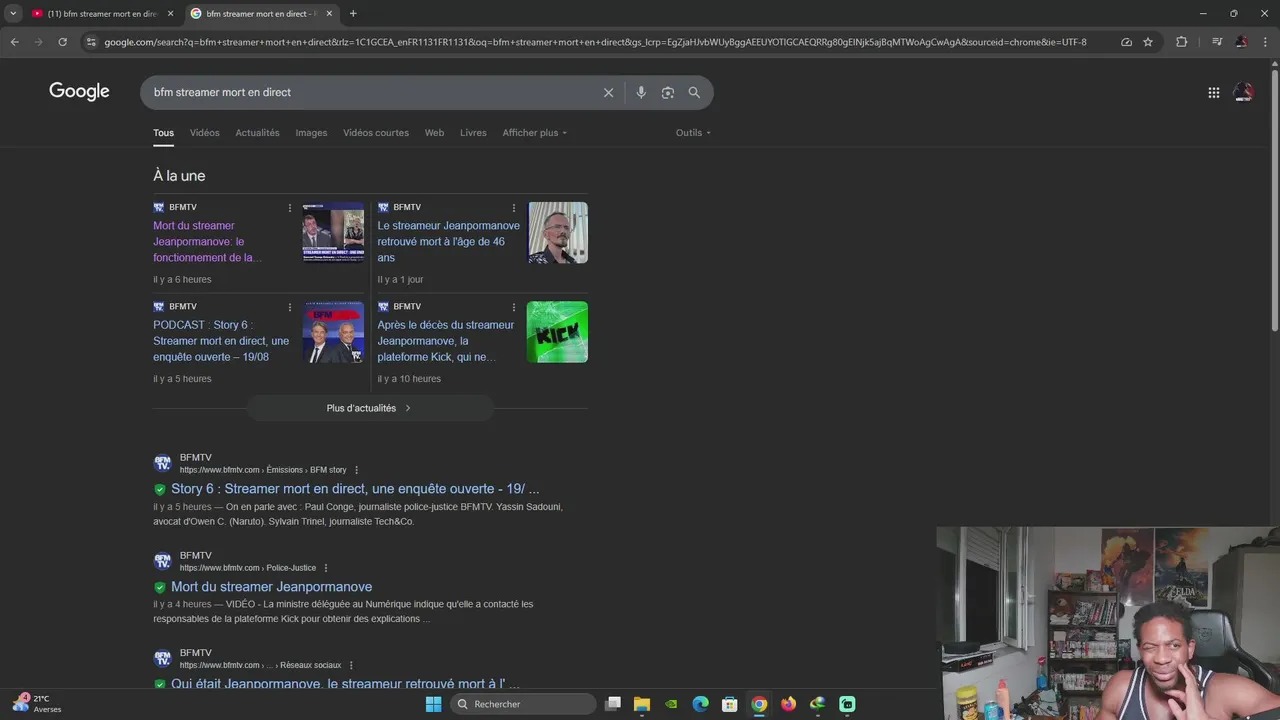Viewport: 1280px width, 720px height.
Task: Select the Vidéos search tab
Action: pyautogui.click(x=204, y=133)
